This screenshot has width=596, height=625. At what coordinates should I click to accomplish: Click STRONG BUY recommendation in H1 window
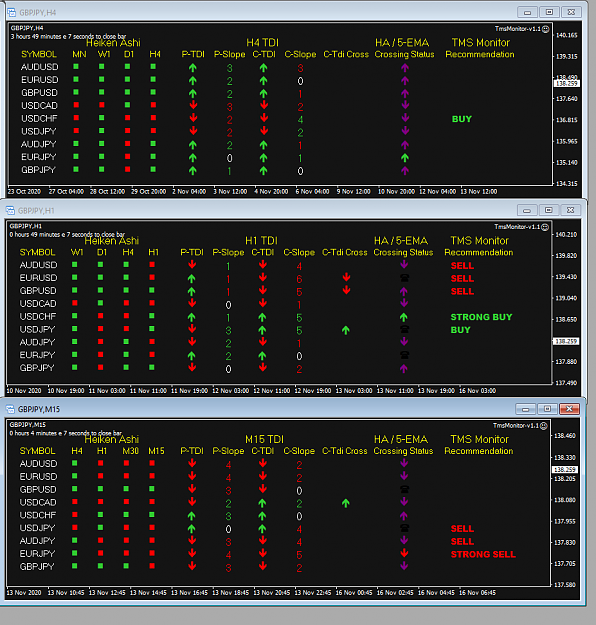pyautogui.click(x=481, y=317)
